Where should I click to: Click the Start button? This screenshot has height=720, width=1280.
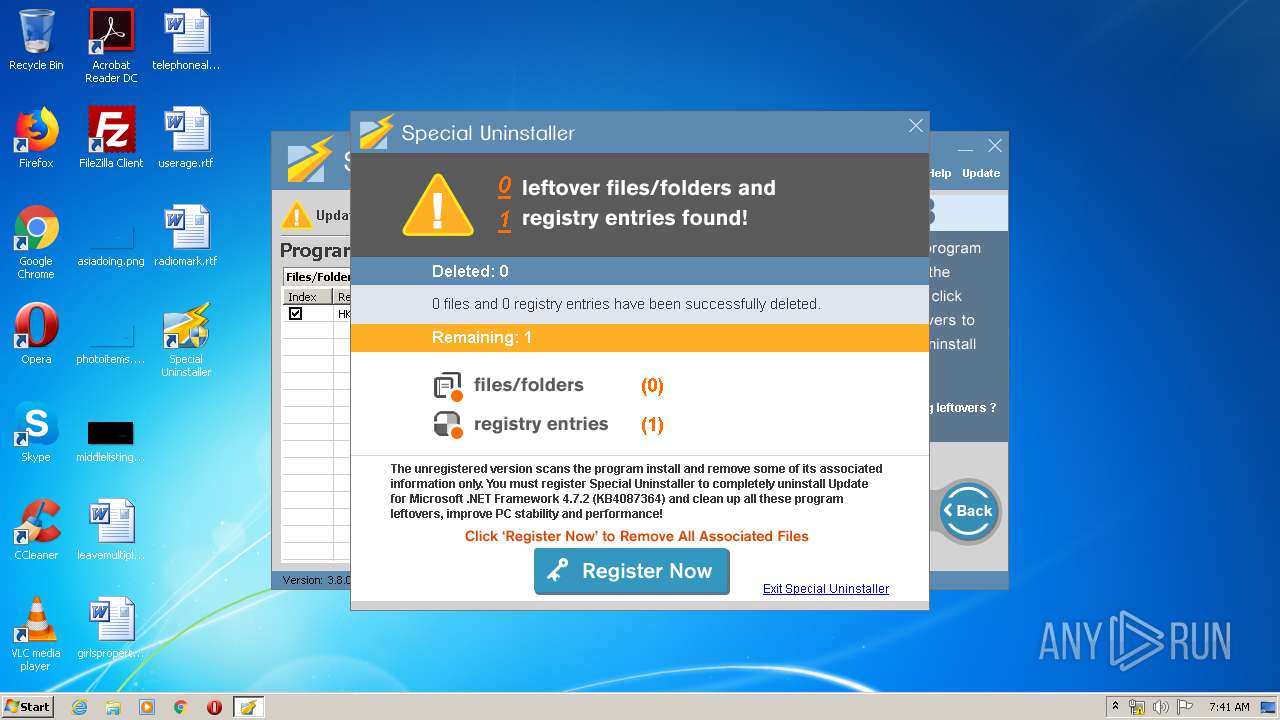click(x=27, y=707)
